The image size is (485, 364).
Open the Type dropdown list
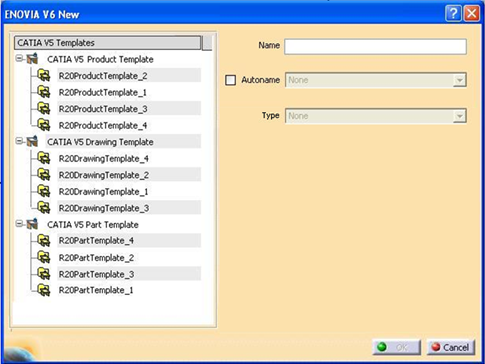click(x=460, y=116)
